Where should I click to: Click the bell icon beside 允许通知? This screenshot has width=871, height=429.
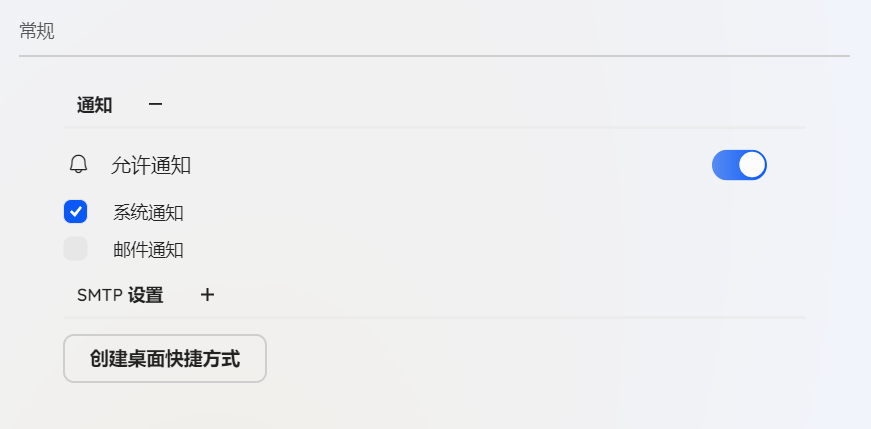[79, 164]
